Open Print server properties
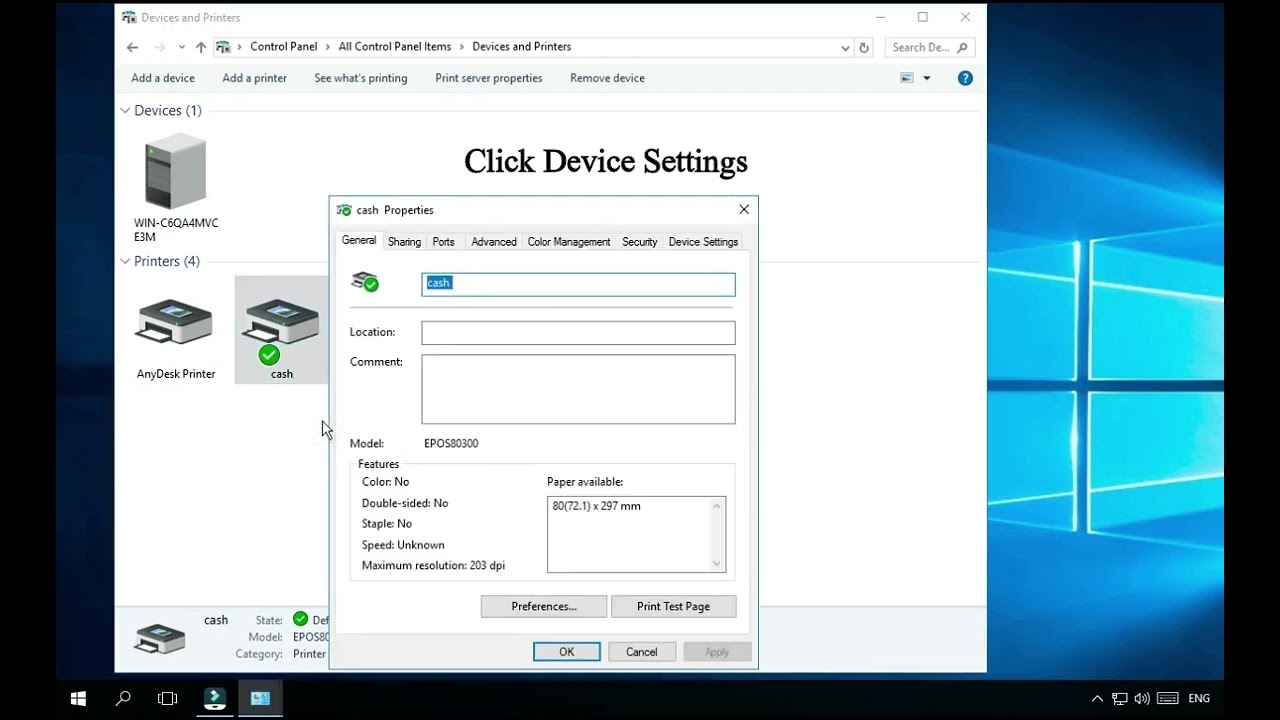Screen dimensions: 1280x720 (489, 78)
